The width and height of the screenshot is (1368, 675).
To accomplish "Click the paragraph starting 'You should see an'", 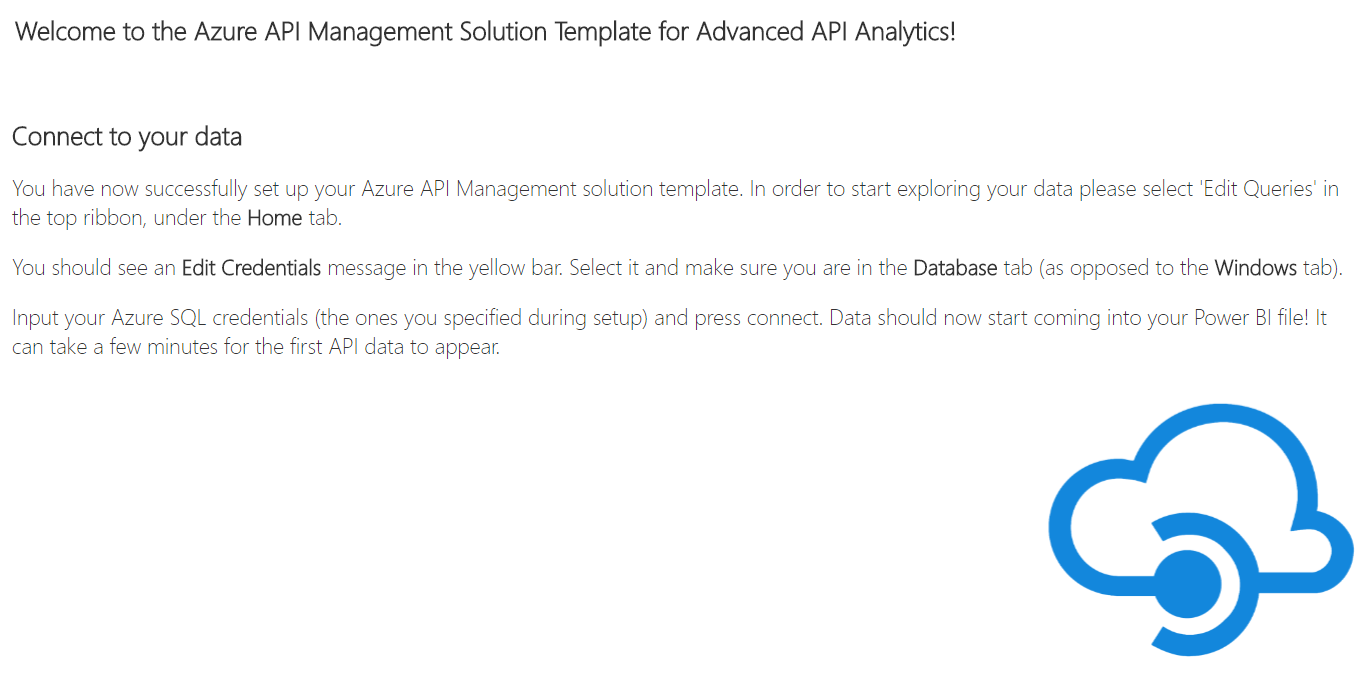I will [x=678, y=268].
